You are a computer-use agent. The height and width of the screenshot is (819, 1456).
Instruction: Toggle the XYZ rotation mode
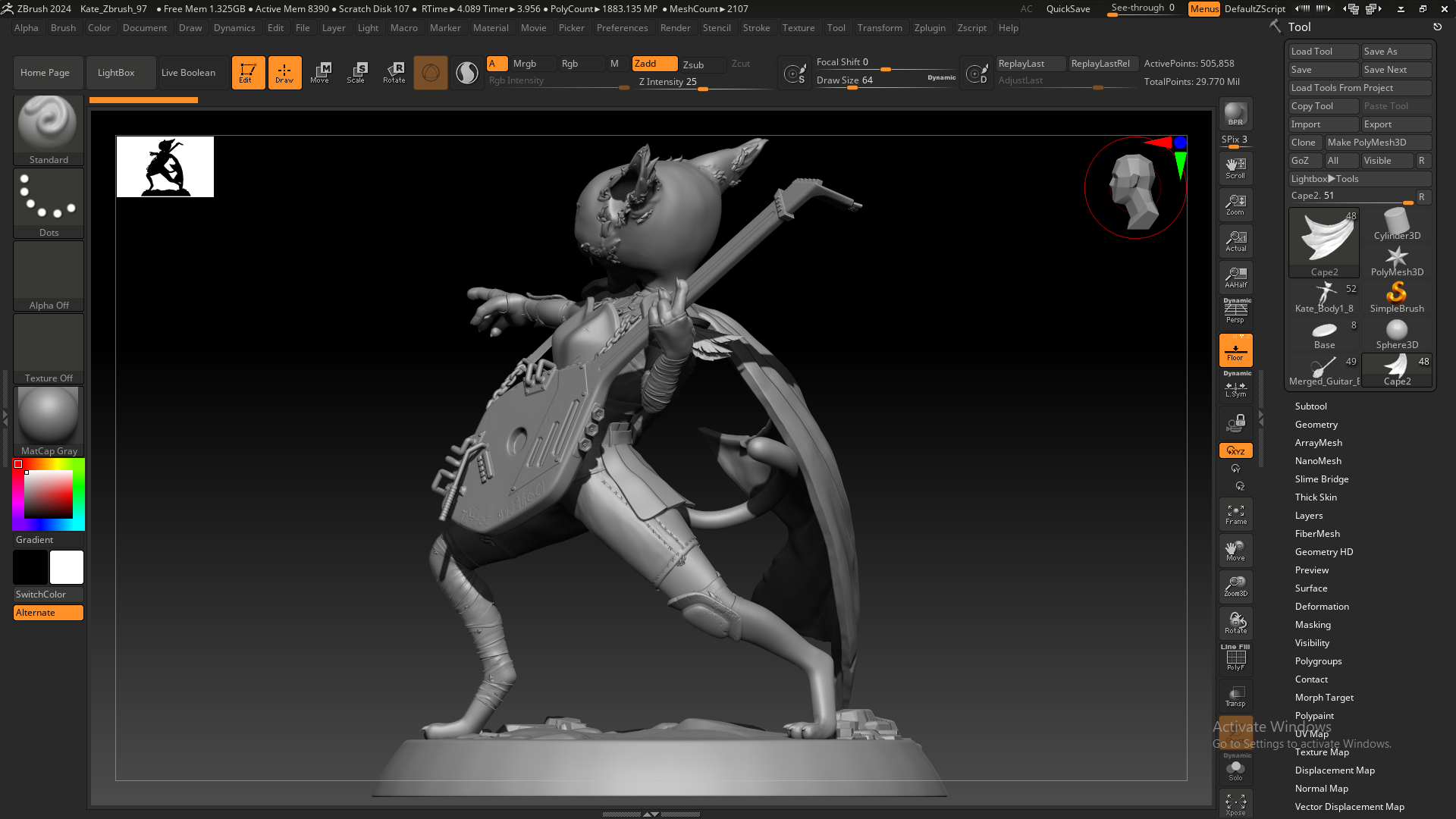click(1235, 450)
